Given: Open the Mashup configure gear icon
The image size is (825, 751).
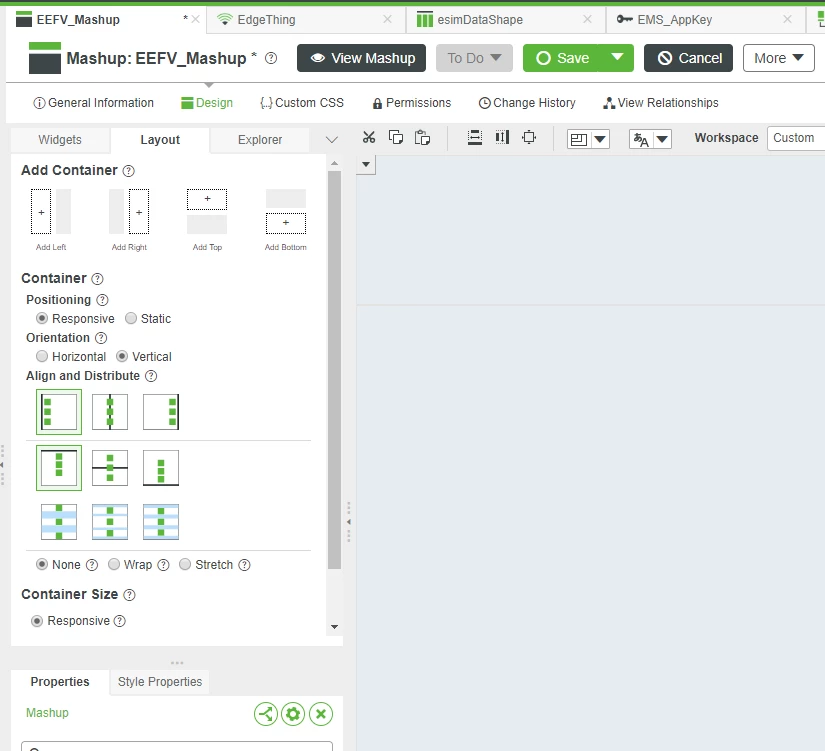Looking at the screenshot, I should 293,714.
